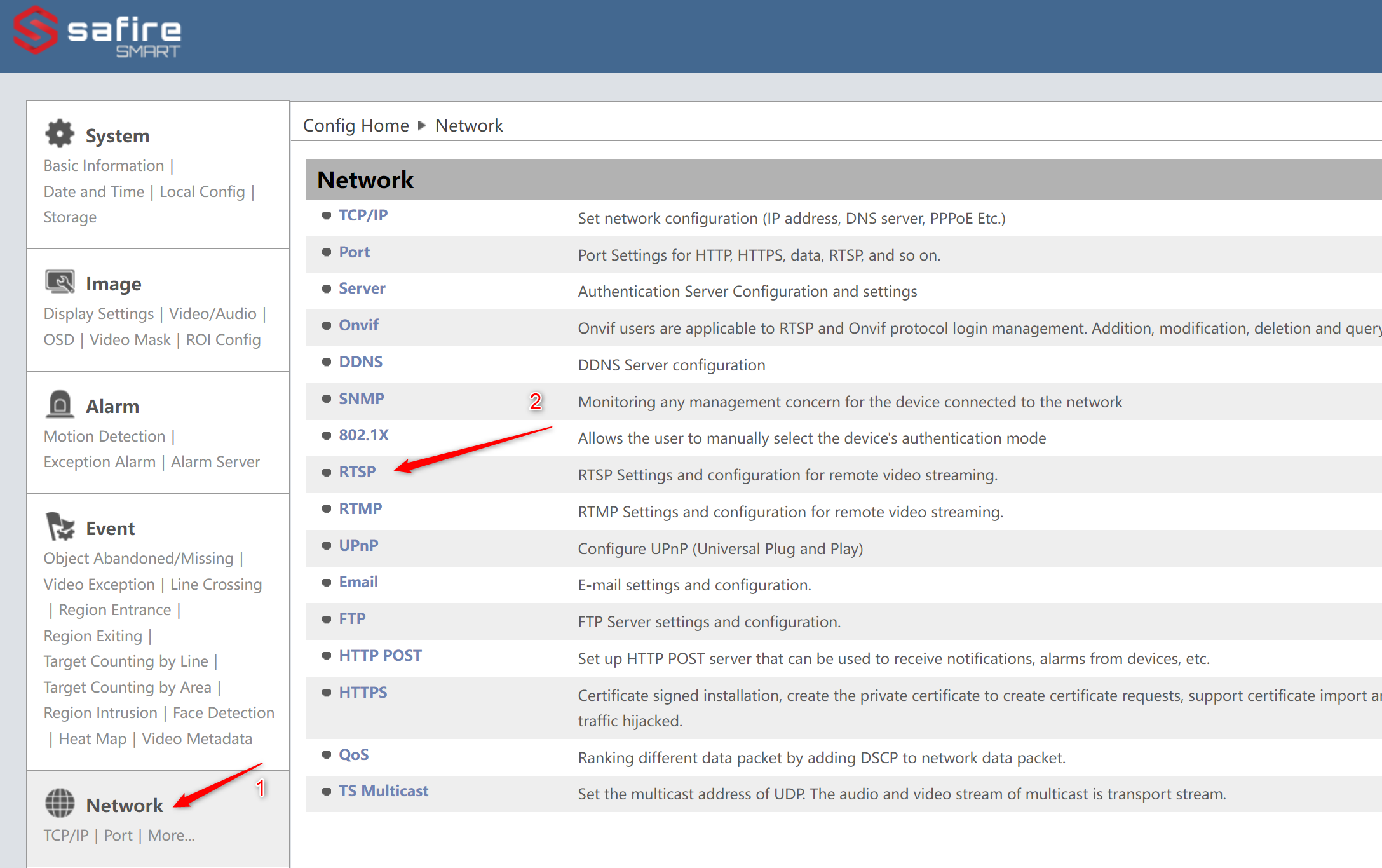Click the Event flag icon

click(x=60, y=527)
